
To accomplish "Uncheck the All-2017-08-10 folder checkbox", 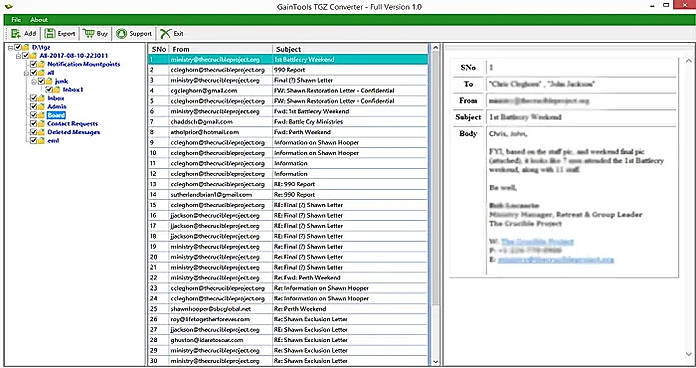I will coord(25,55).
